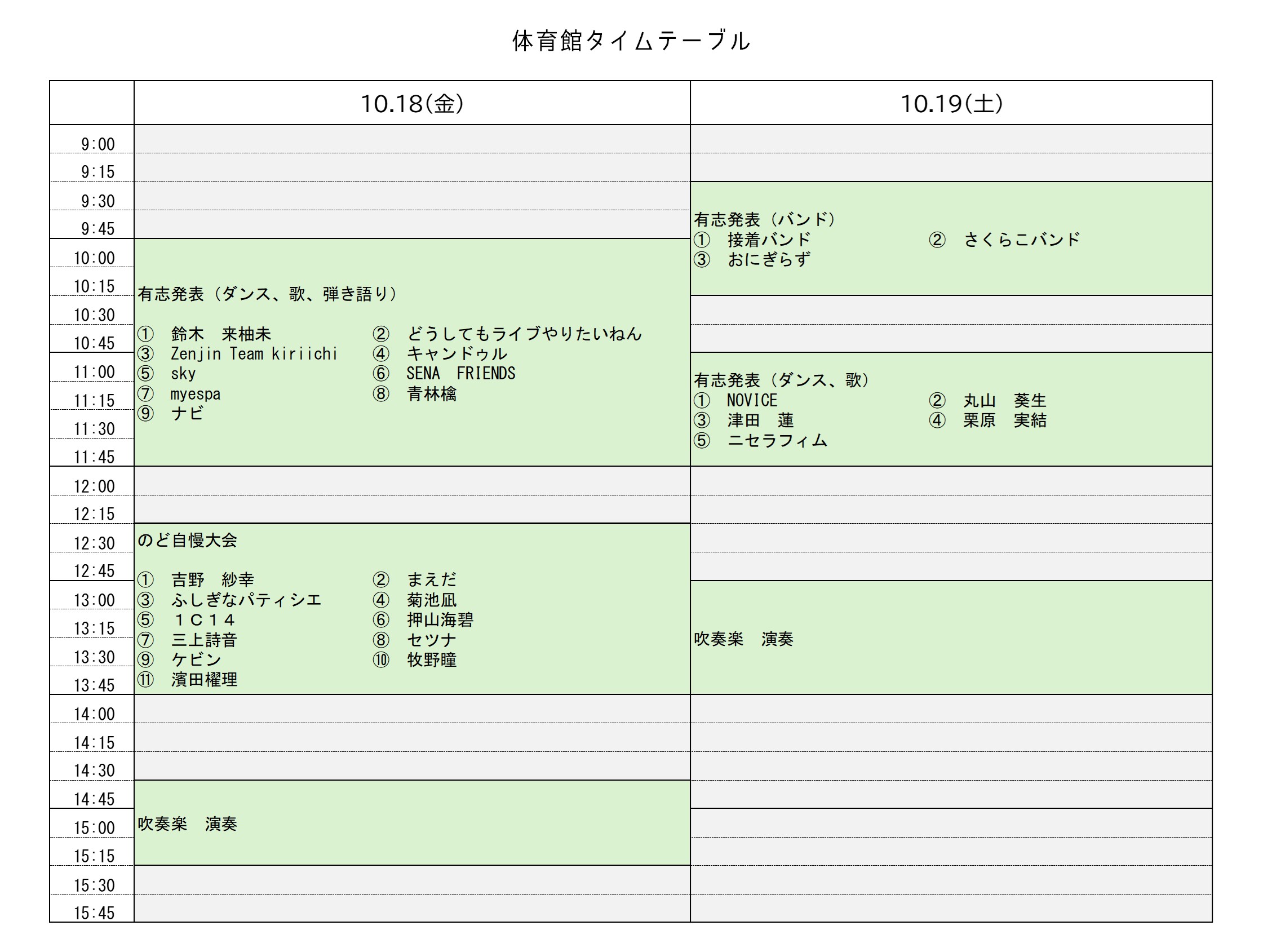1263x952 pixels.
Task: Select the 10.18(金) column header
Action: tap(411, 103)
